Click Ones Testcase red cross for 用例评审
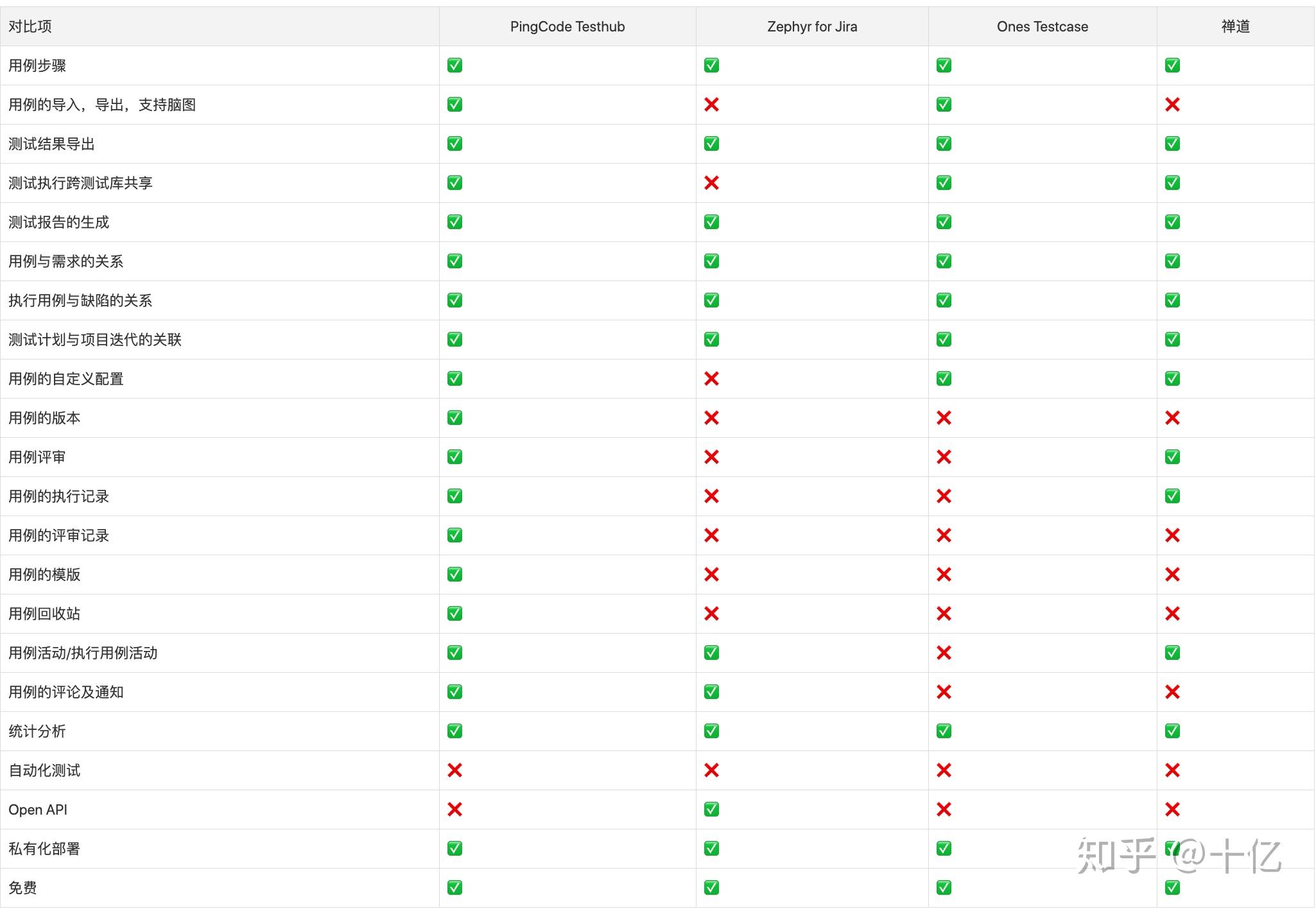 (x=944, y=457)
